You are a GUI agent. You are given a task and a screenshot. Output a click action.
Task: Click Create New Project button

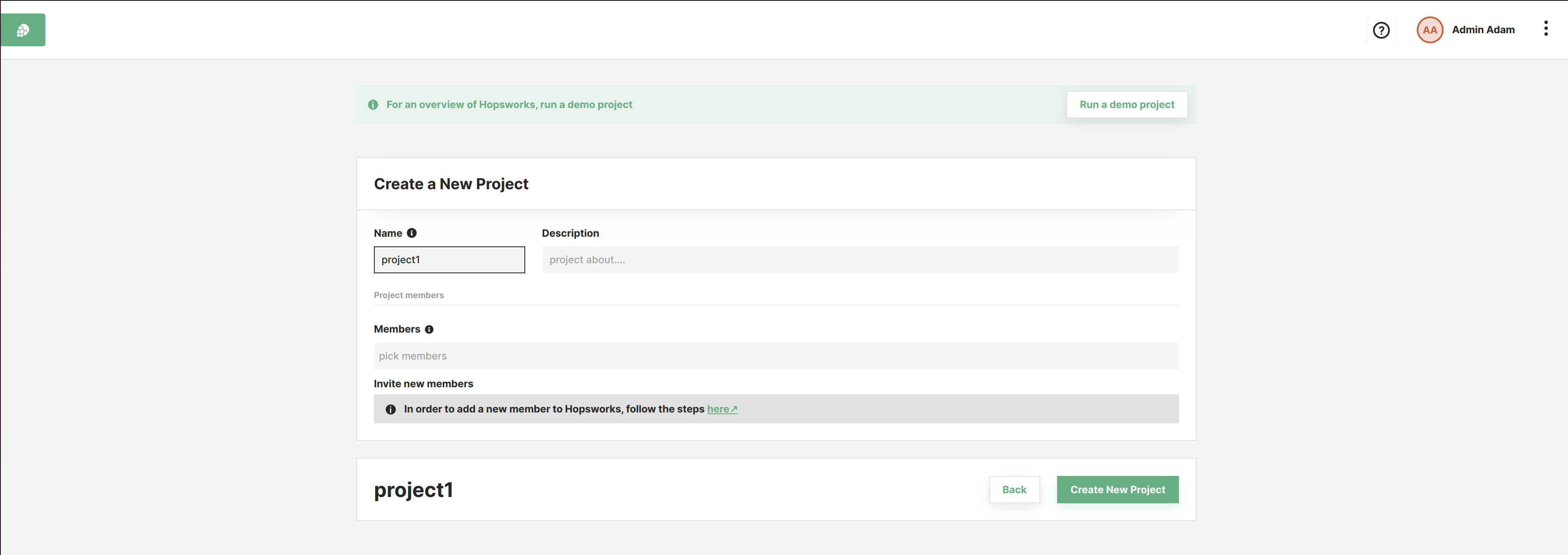(x=1118, y=490)
